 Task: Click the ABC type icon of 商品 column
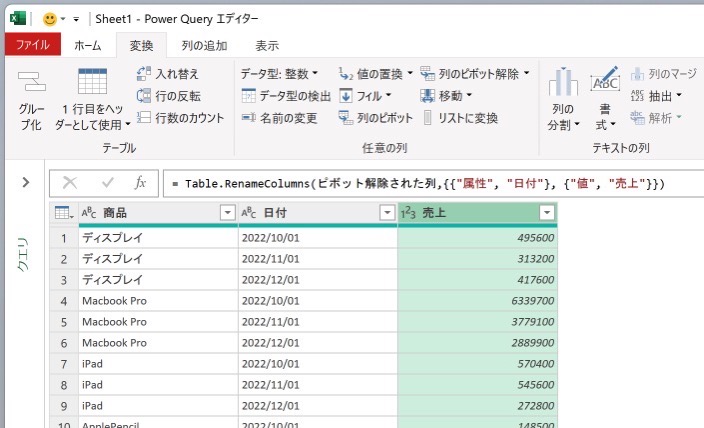(89, 212)
